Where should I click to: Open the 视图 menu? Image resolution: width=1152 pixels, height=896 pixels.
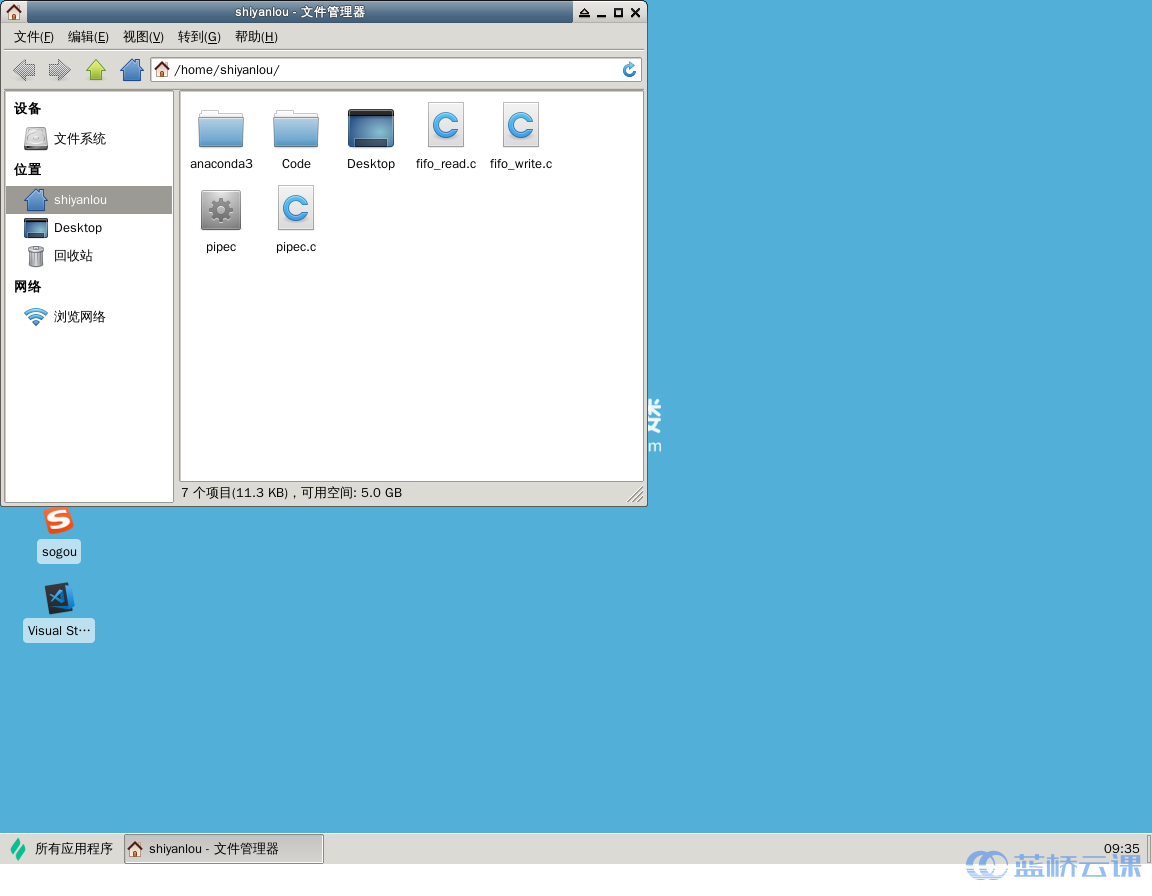click(x=142, y=35)
